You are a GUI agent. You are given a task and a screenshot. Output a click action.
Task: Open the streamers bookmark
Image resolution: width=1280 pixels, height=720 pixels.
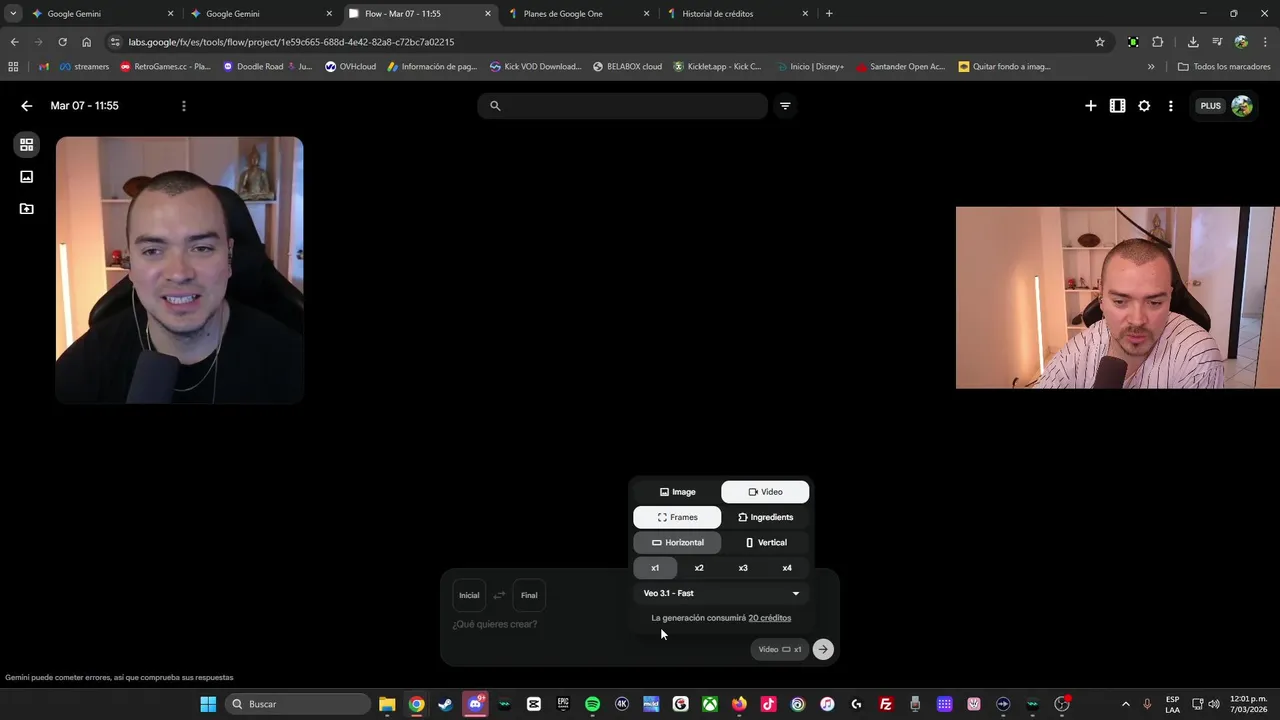[x=85, y=67]
